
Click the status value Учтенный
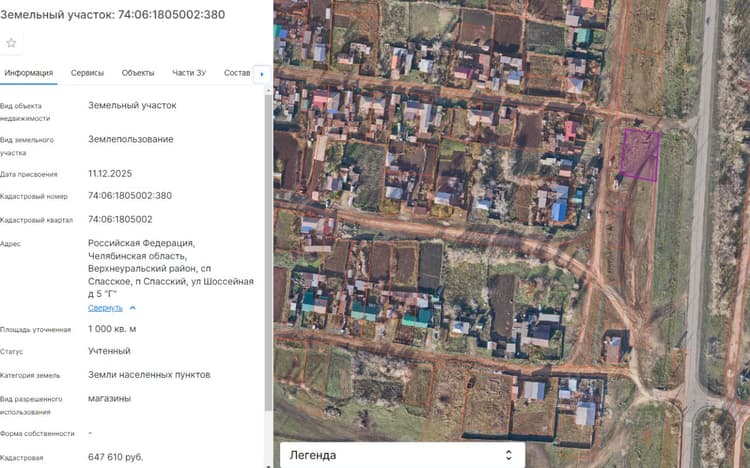[x=109, y=351]
